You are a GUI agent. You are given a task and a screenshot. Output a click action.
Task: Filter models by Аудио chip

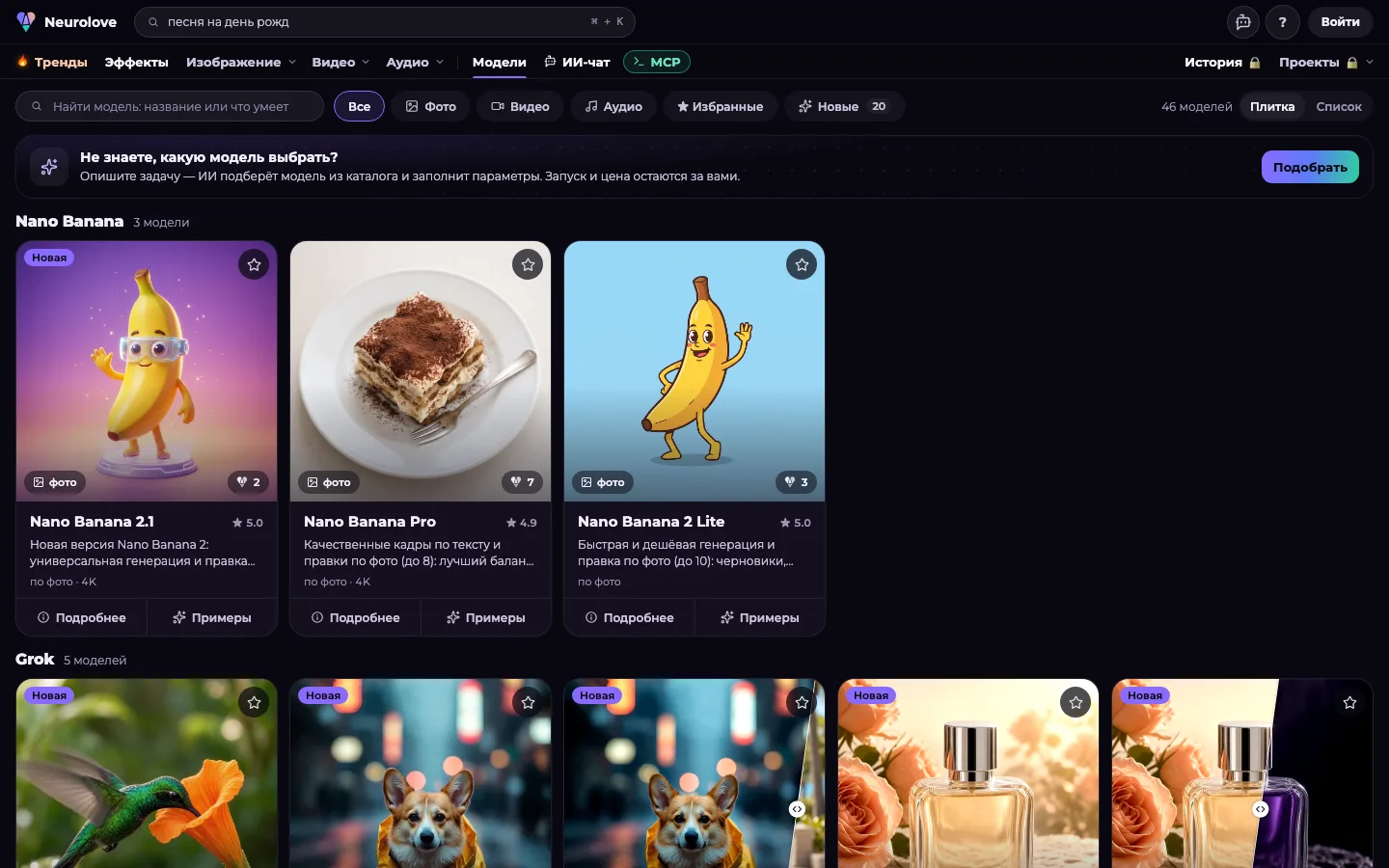pos(613,106)
